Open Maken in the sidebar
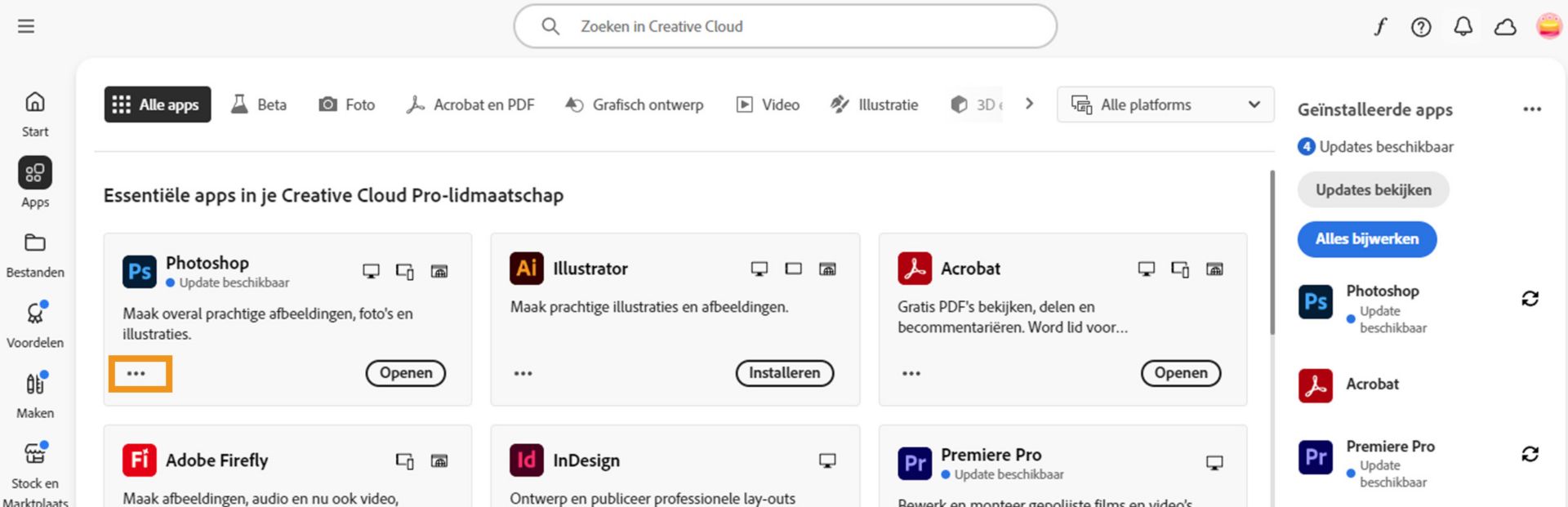Image resolution: width=1568 pixels, height=507 pixels. click(34, 395)
